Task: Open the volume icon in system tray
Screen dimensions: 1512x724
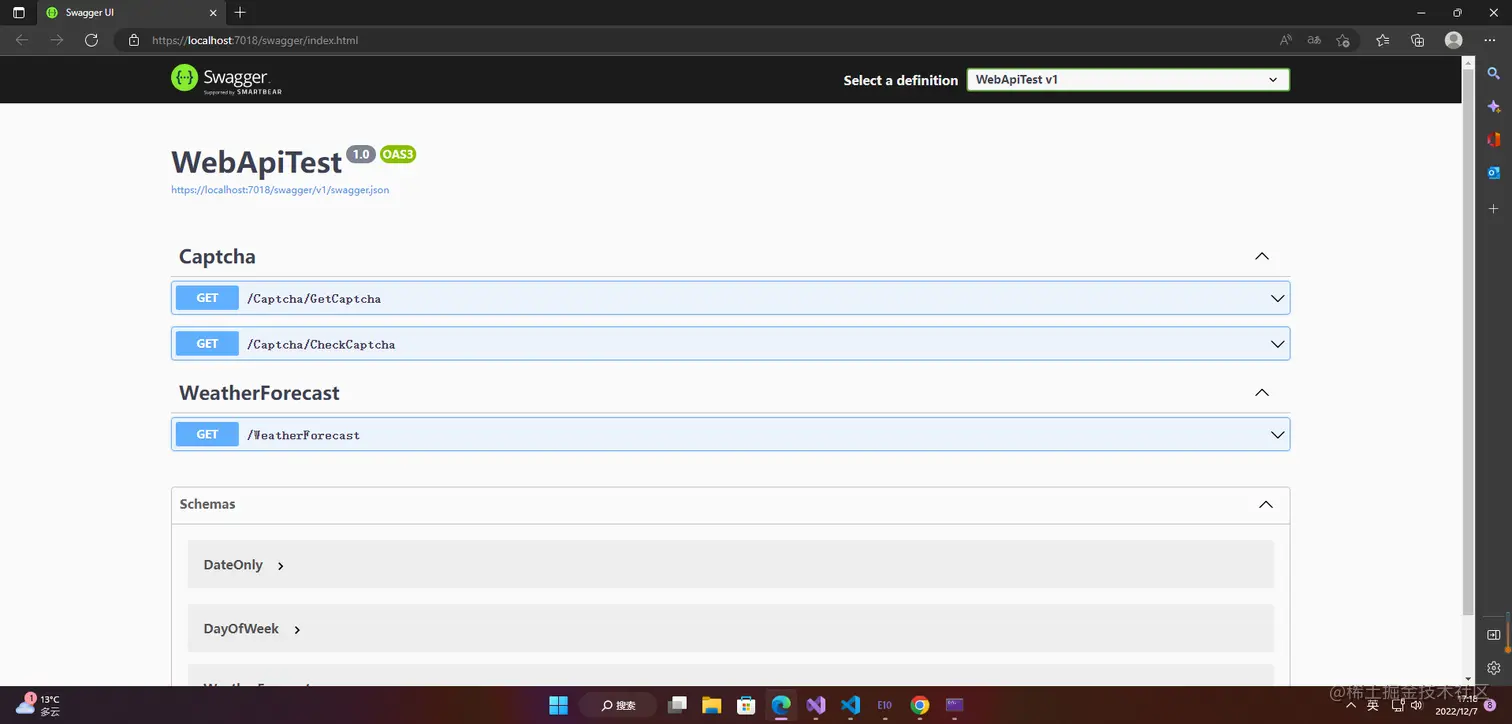Action: pyautogui.click(x=1417, y=705)
